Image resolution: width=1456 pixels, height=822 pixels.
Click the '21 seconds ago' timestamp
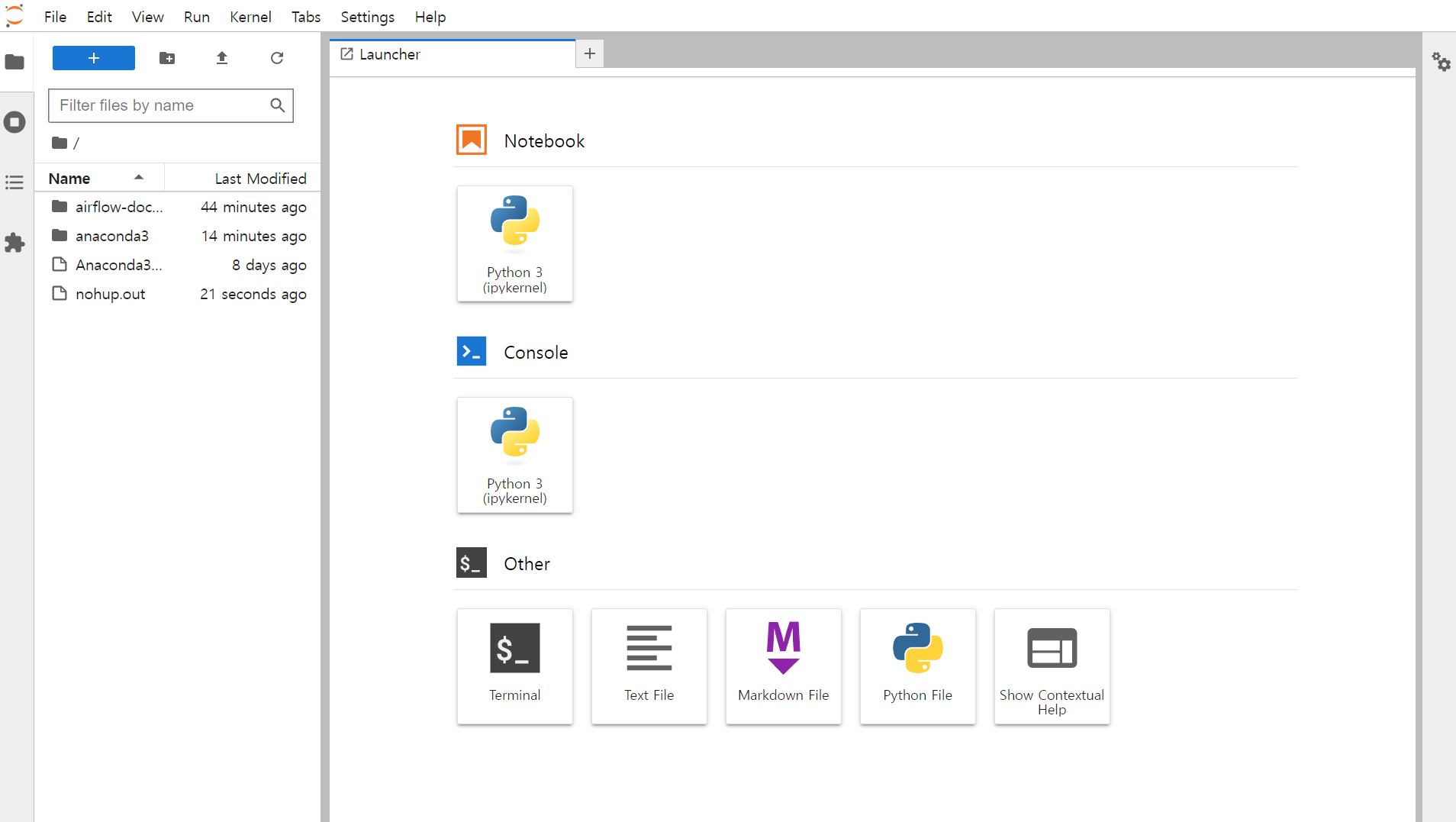coord(253,294)
